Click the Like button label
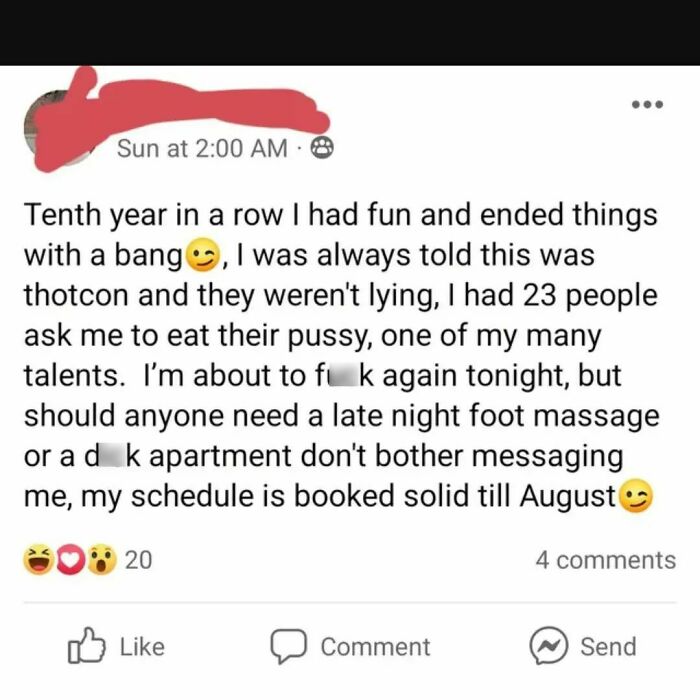 coord(142,646)
